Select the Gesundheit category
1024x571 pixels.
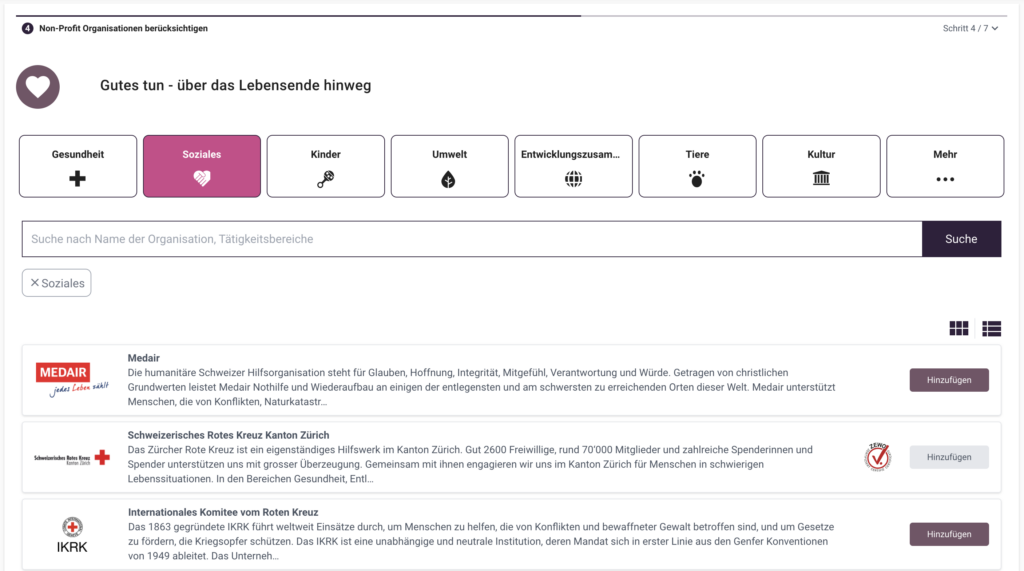[x=78, y=166]
